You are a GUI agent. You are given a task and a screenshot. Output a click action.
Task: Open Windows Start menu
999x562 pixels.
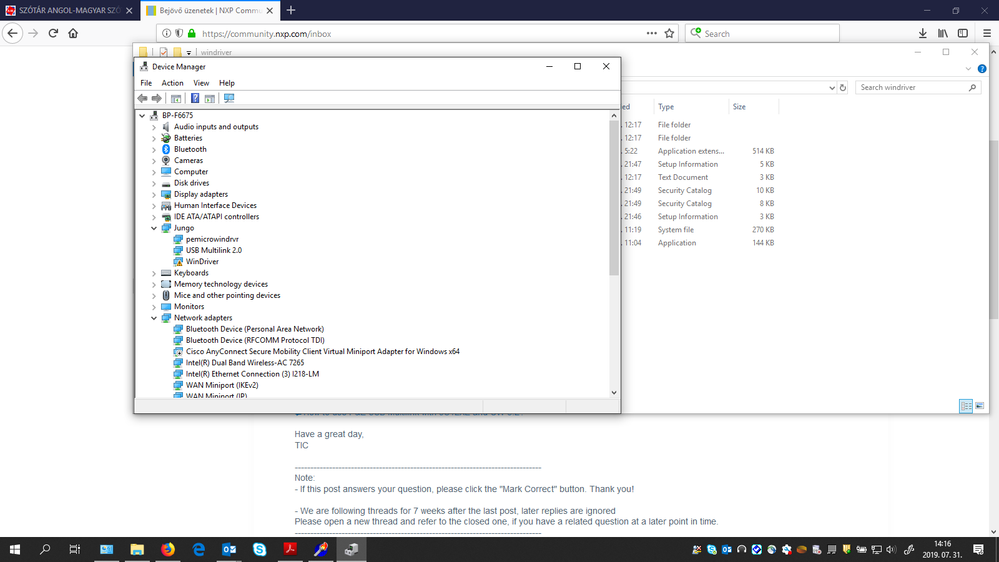[x=15, y=549]
